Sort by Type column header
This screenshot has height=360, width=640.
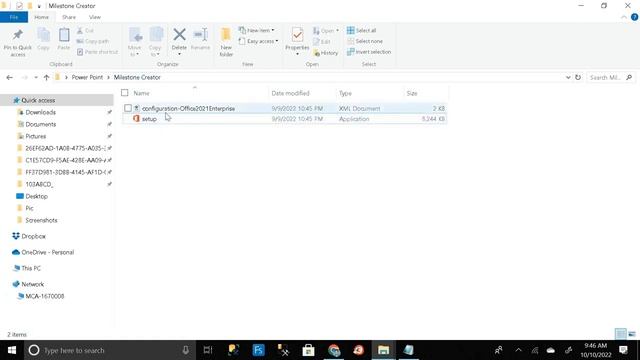345,93
